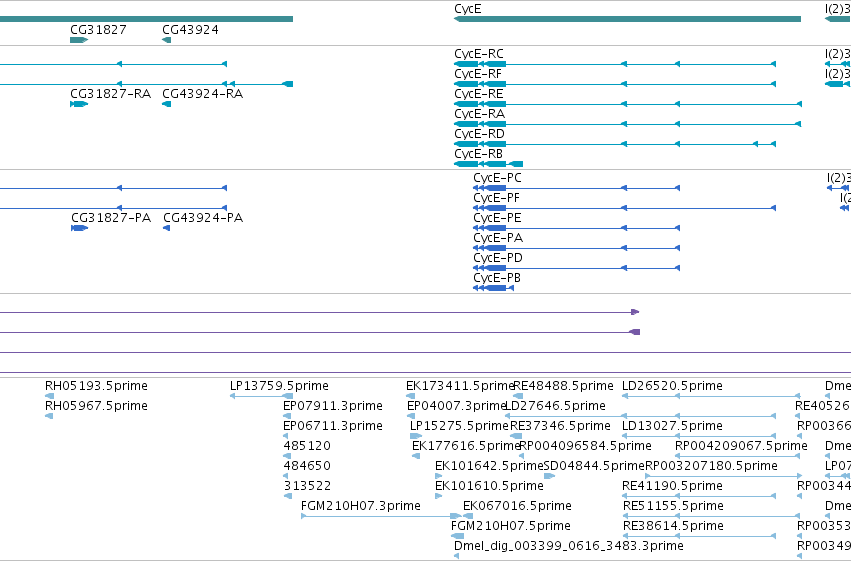Open EST EP04007.3prime
This screenshot has width=851, height=561.
coord(456,406)
